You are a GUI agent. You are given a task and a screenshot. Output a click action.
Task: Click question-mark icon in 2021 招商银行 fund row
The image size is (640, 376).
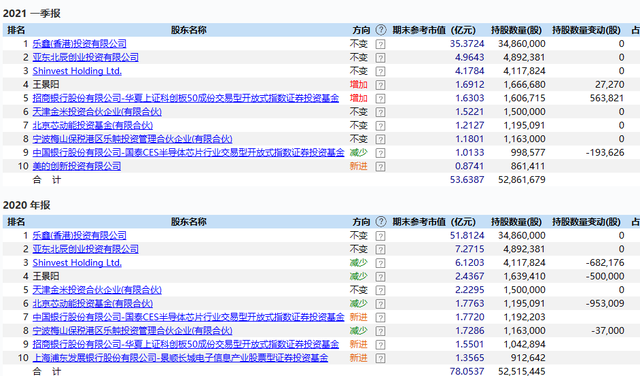(x=380, y=98)
